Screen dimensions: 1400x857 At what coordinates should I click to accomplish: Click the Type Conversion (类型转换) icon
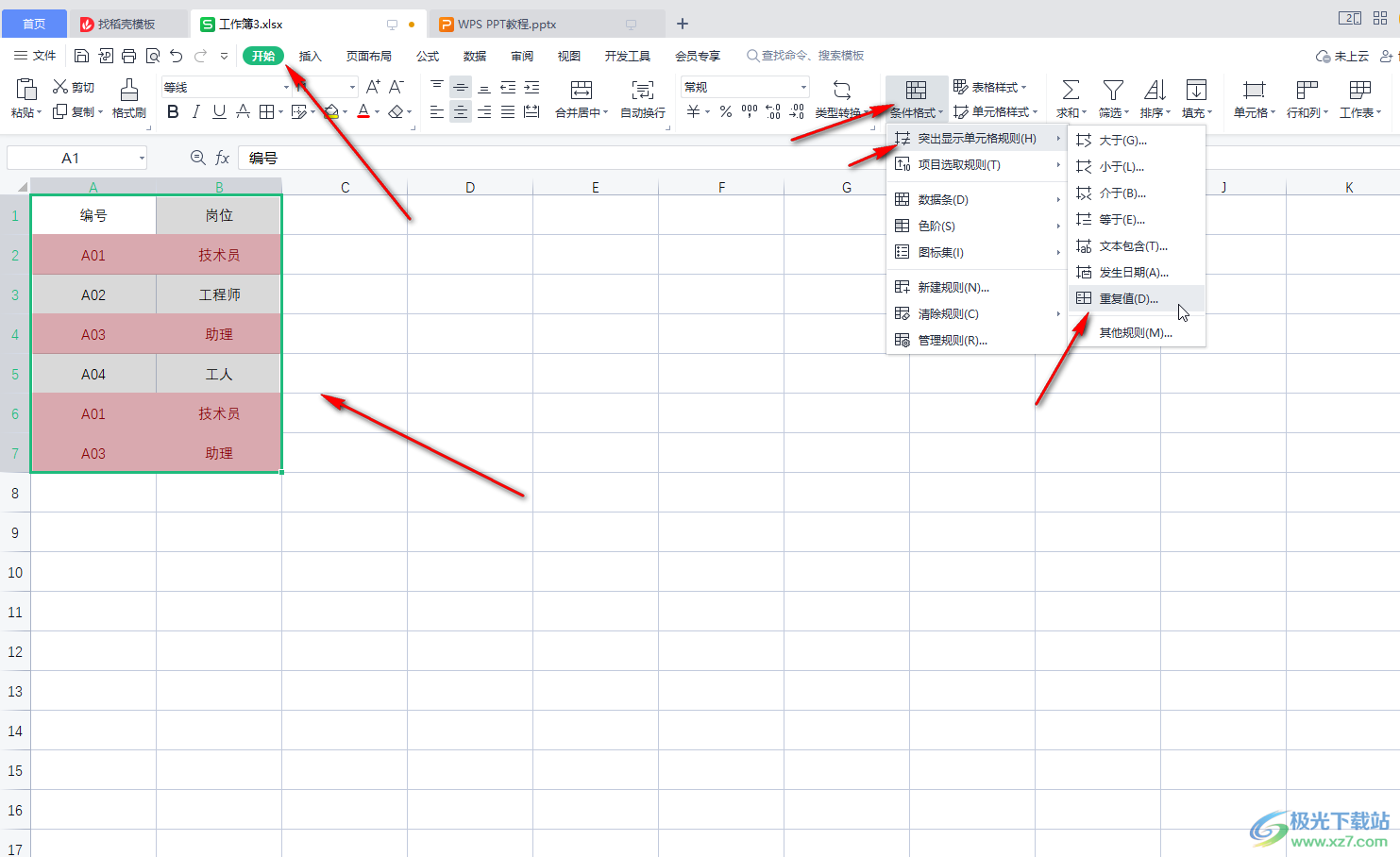point(842,90)
